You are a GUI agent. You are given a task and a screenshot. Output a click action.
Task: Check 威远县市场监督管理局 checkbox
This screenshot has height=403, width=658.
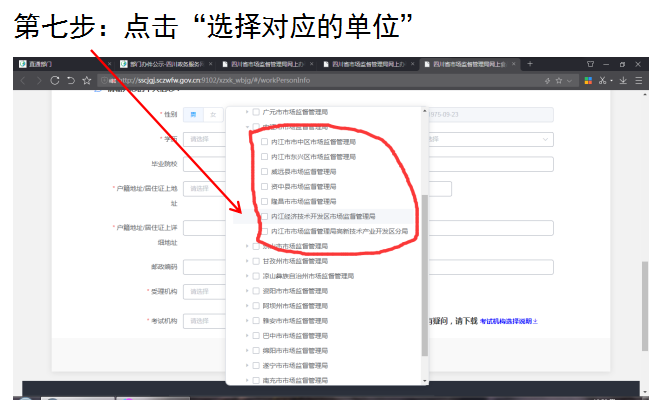pos(262,172)
